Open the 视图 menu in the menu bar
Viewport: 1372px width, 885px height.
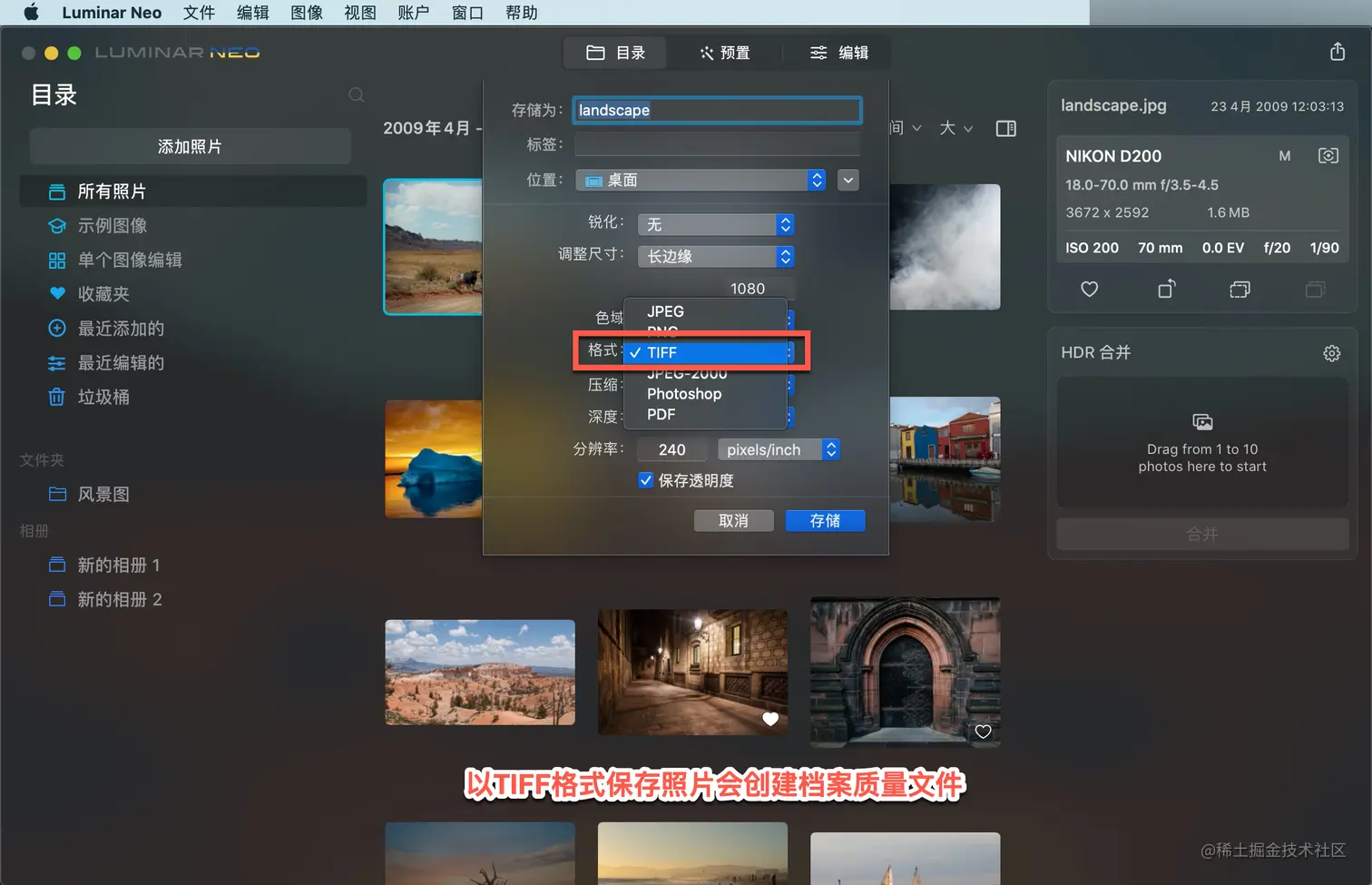(x=360, y=13)
